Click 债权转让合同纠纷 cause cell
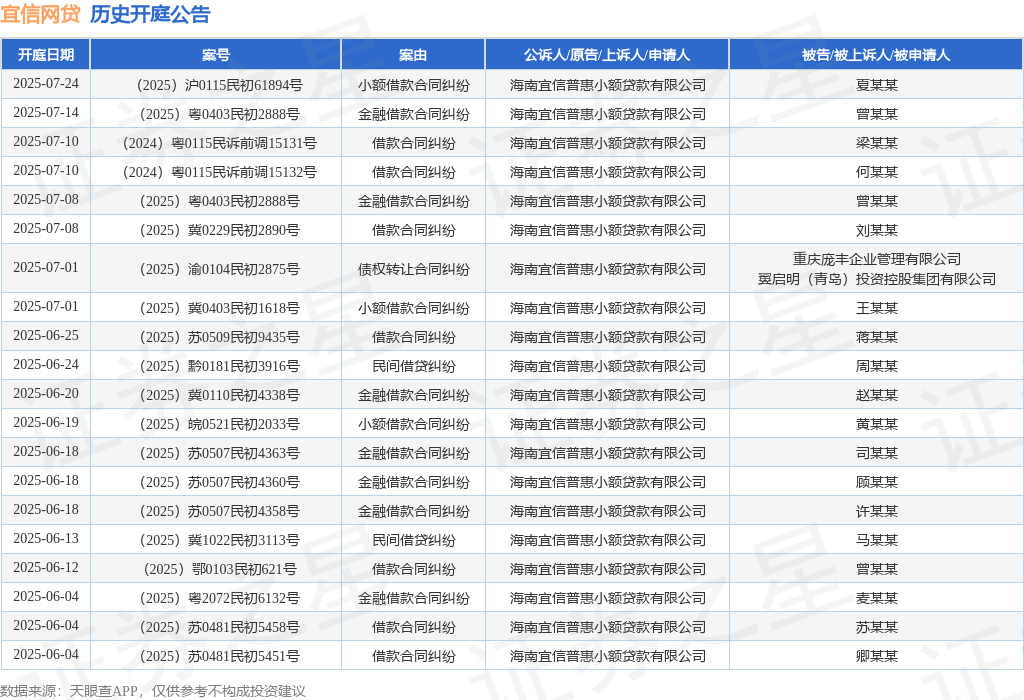 coord(413,269)
